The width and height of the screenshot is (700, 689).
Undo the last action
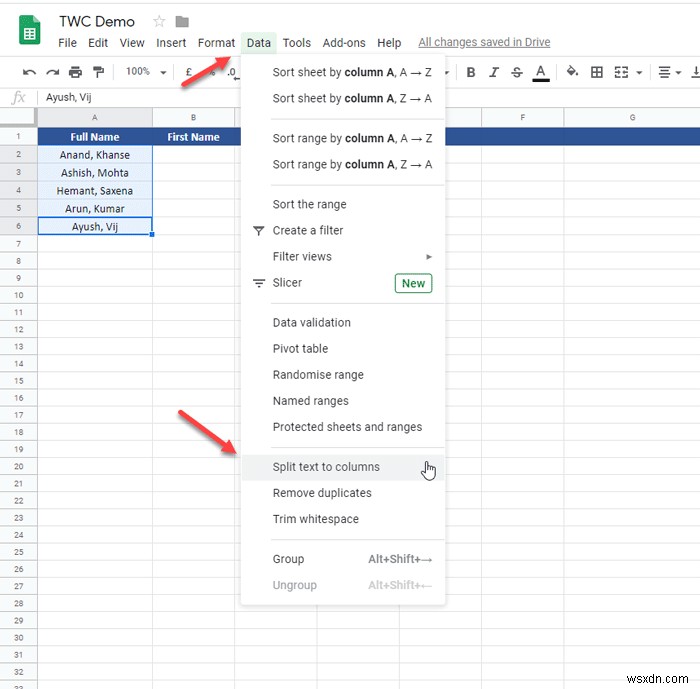(x=29, y=72)
